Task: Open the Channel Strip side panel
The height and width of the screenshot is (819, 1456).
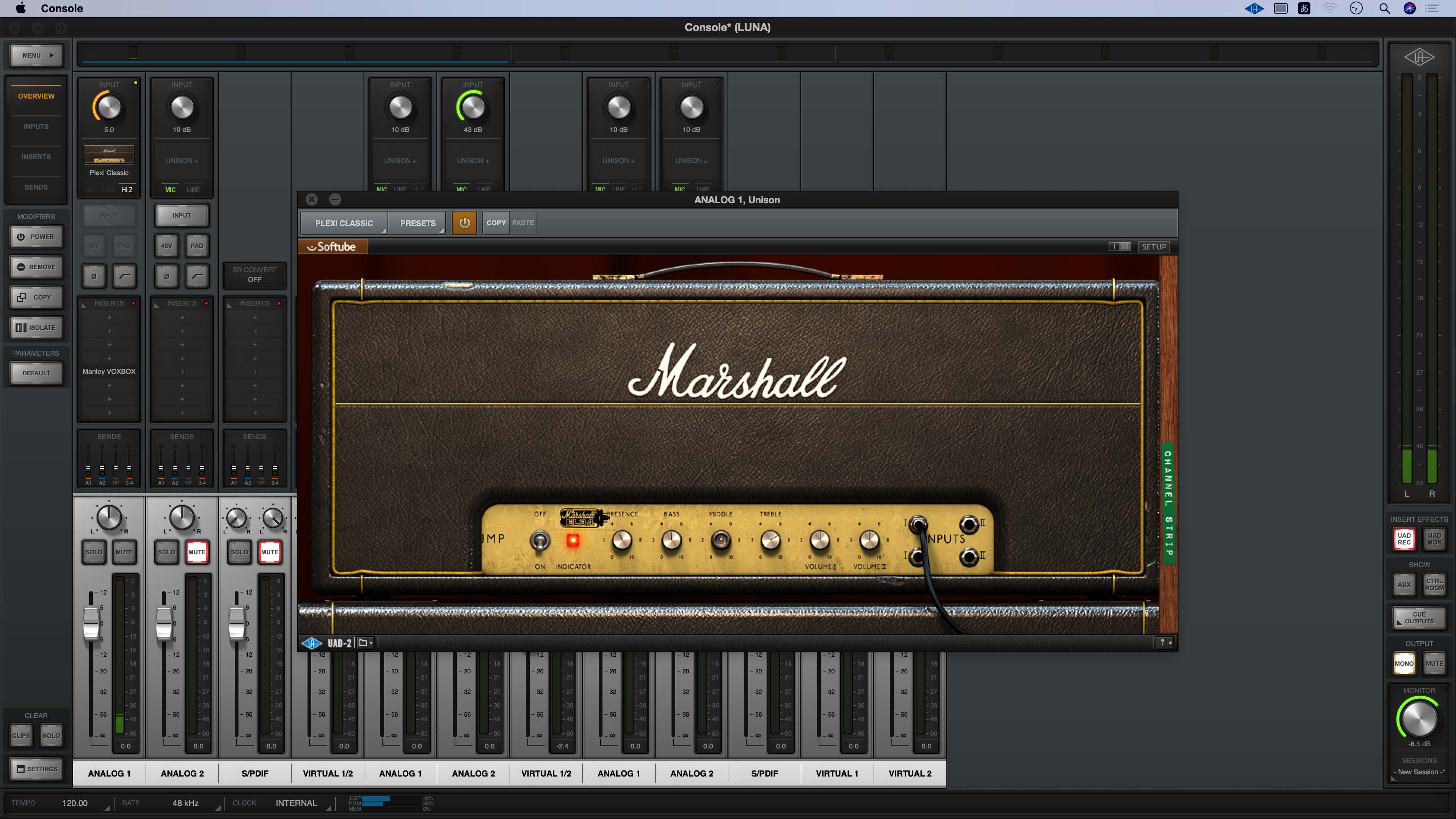Action: (x=1168, y=503)
